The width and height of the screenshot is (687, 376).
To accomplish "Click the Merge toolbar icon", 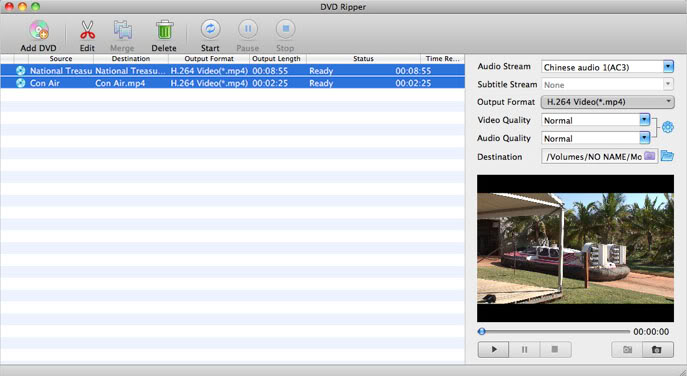I will pos(123,30).
